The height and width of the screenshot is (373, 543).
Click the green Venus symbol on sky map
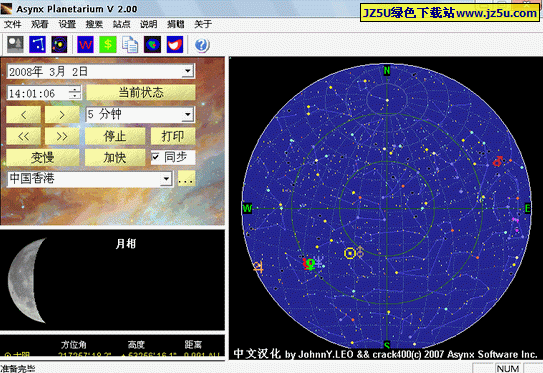coord(311,264)
